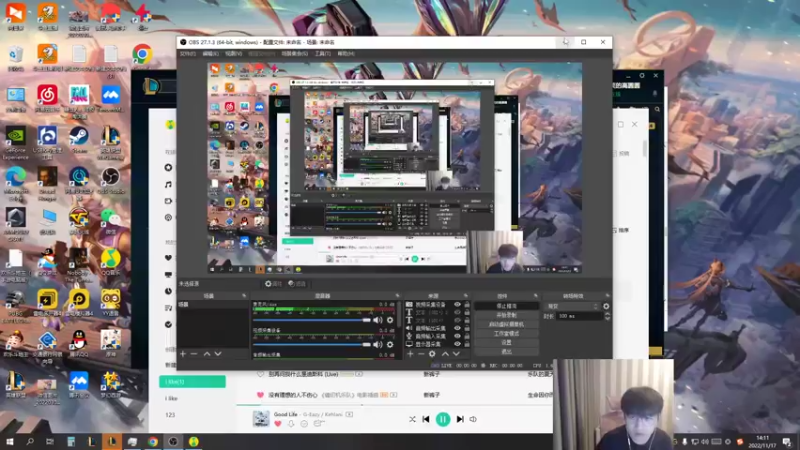Image resolution: width=800 pixels, height=450 pixels.
Task: Toggle visibility of second text source
Action: point(457,320)
